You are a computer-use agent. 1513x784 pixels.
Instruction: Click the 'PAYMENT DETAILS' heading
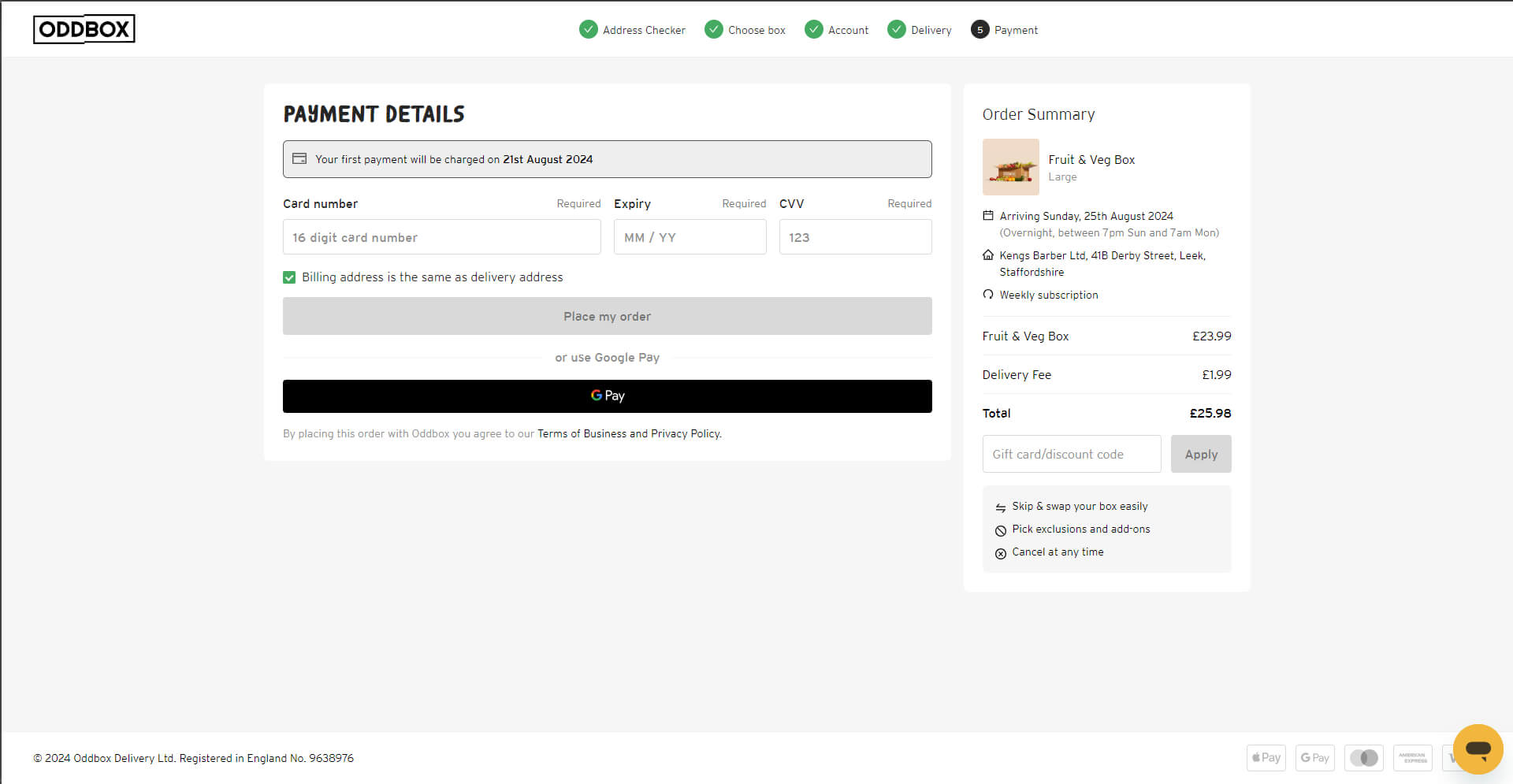pos(374,114)
